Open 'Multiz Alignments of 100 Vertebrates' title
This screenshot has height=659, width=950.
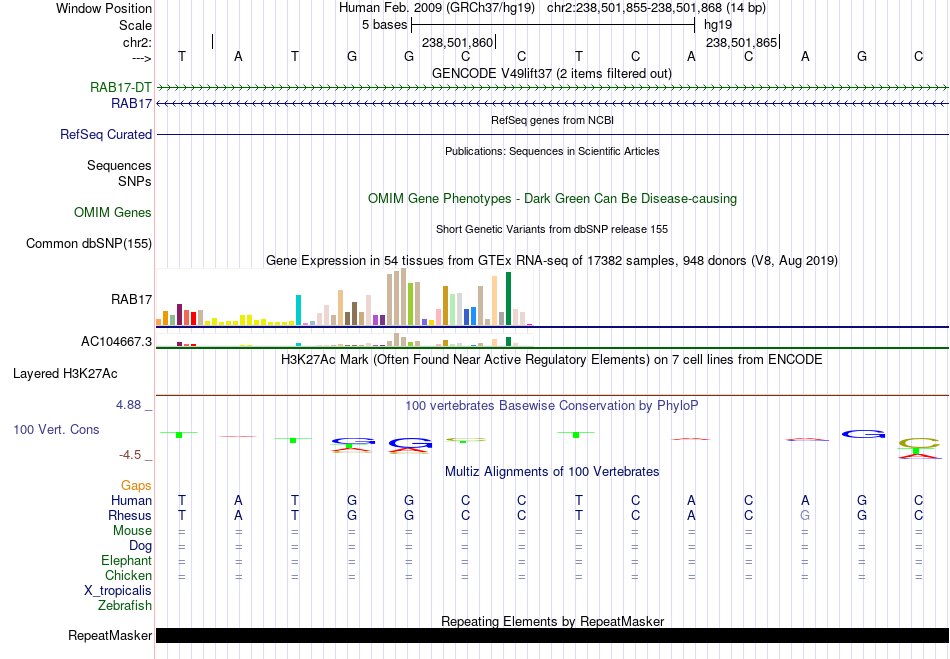tap(552, 471)
